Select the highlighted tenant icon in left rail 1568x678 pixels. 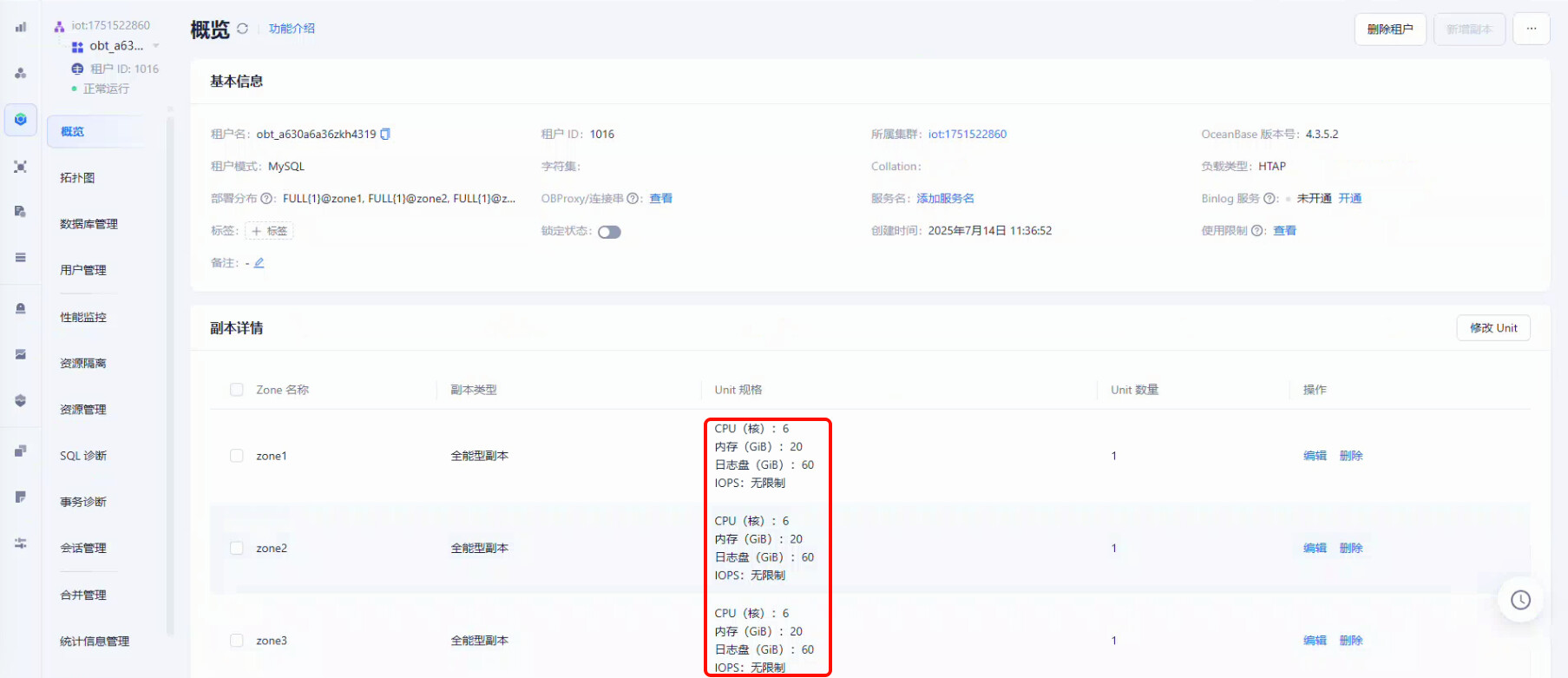click(20, 120)
